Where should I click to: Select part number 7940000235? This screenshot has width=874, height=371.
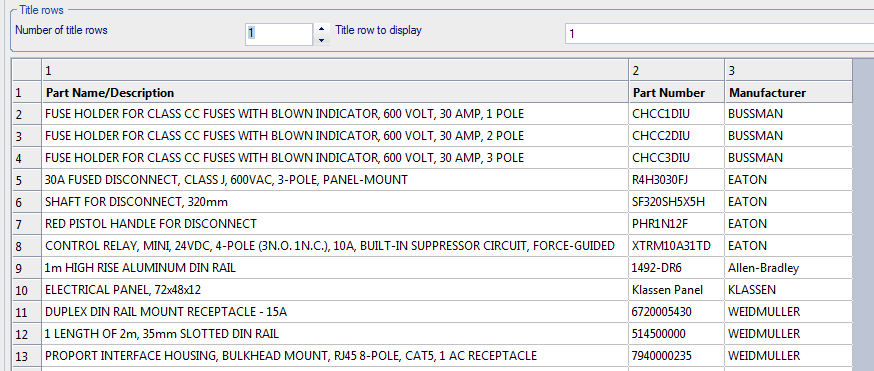pyautogui.click(x=677, y=356)
